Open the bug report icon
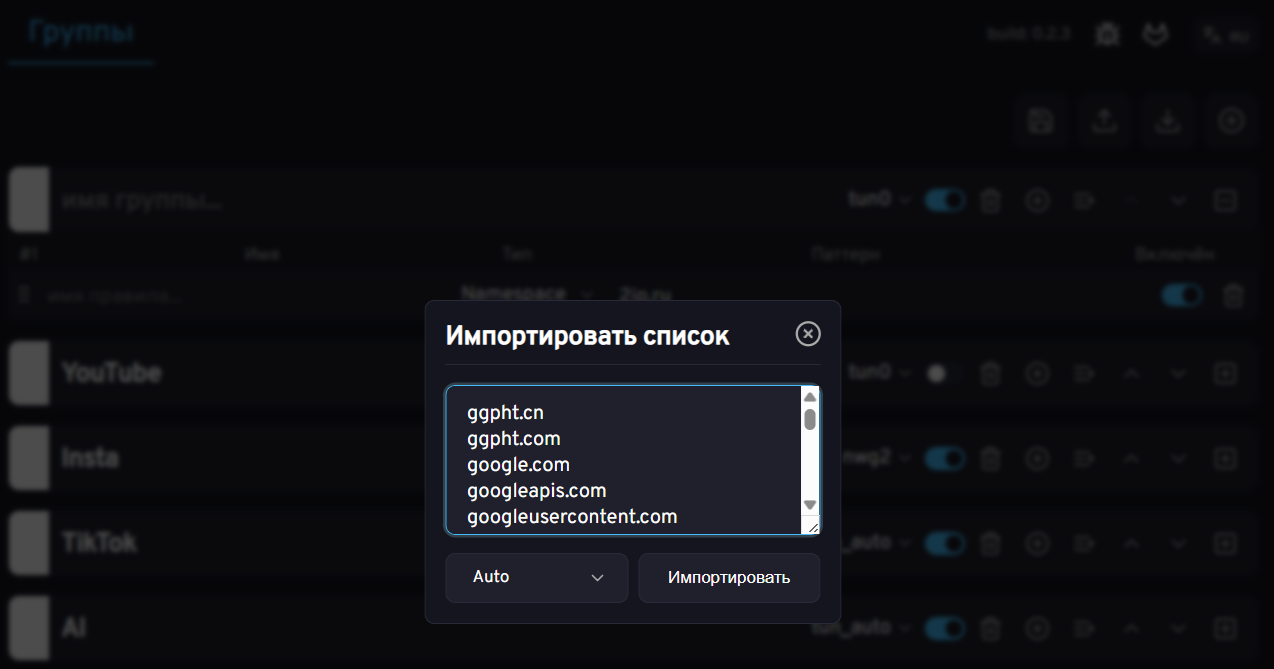 tap(1107, 34)
